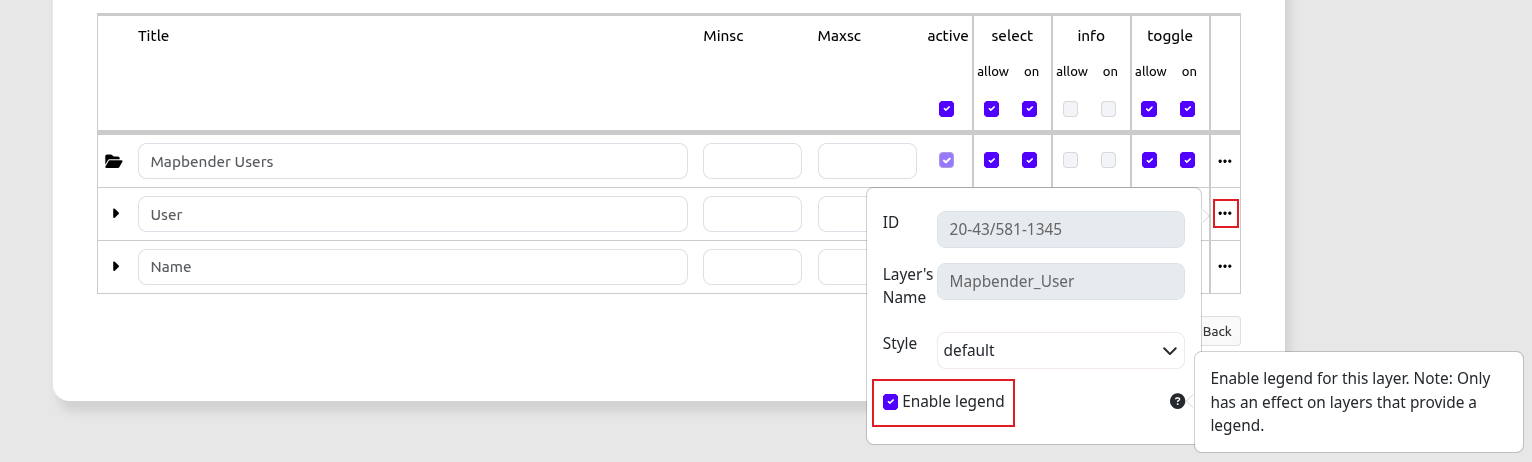
Task: Toggle header active checkbox
Action: coord(946,109)
